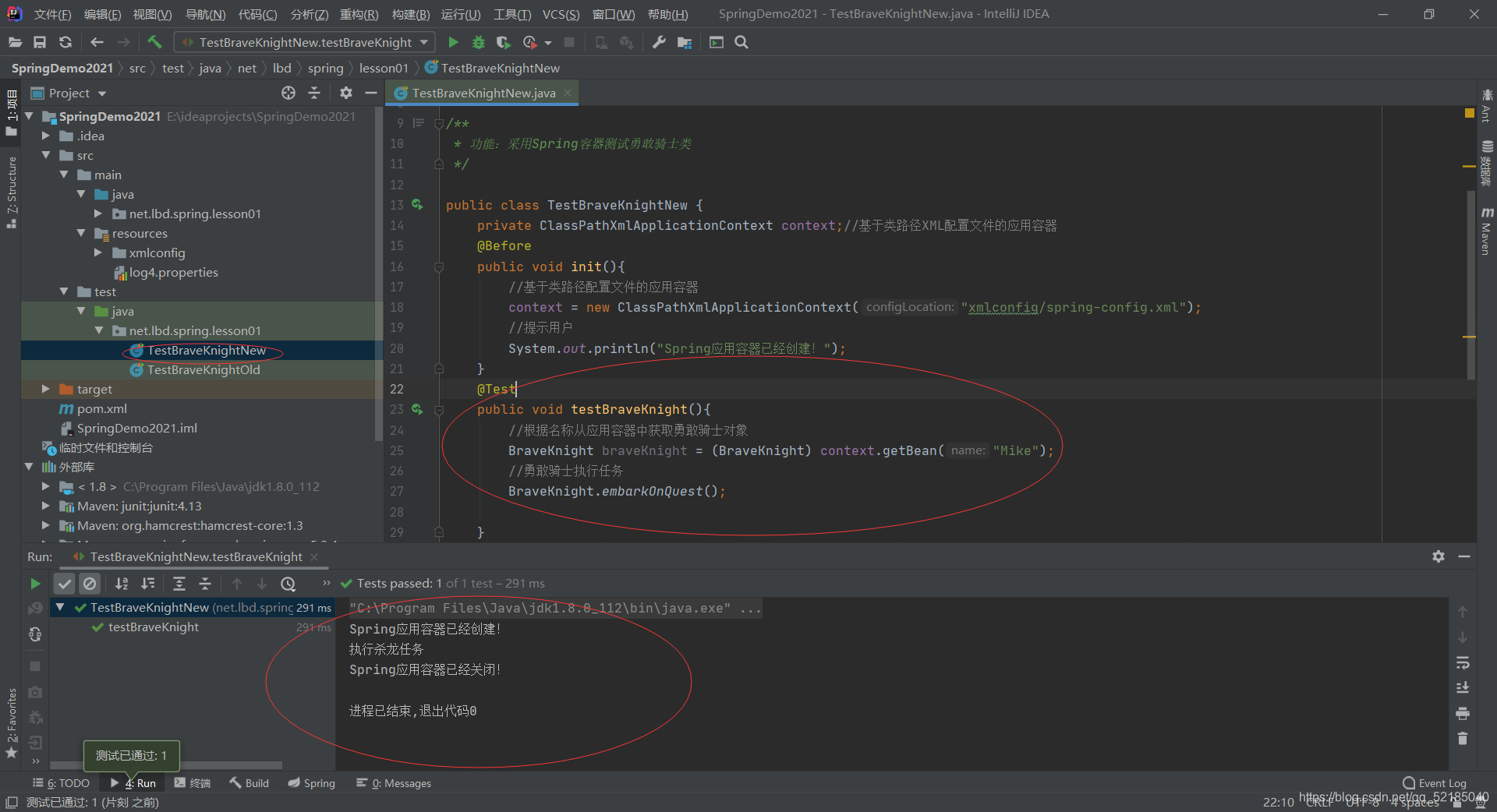Toggle show passed tests checkmark button
Viewport: 1497px width, 812px height.
tap(65, 583)
